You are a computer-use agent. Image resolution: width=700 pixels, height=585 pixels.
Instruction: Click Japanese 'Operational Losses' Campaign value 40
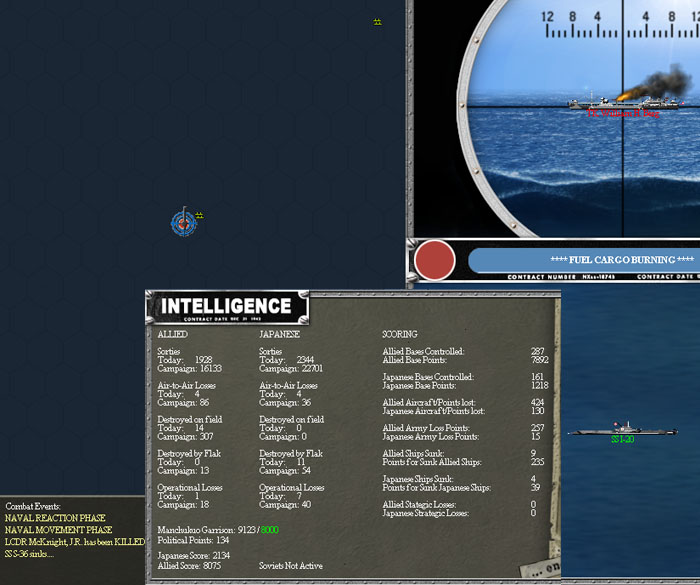(306, 505)
